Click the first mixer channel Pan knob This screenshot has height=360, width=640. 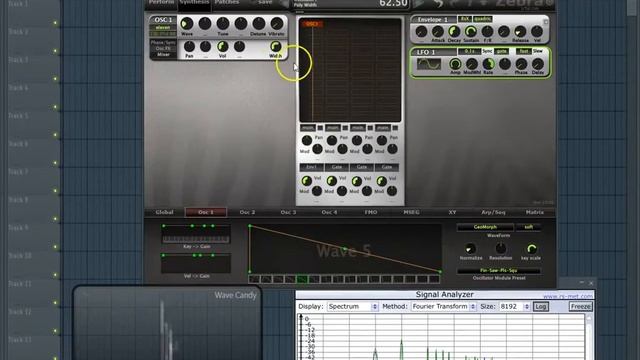tap(307, 140)
